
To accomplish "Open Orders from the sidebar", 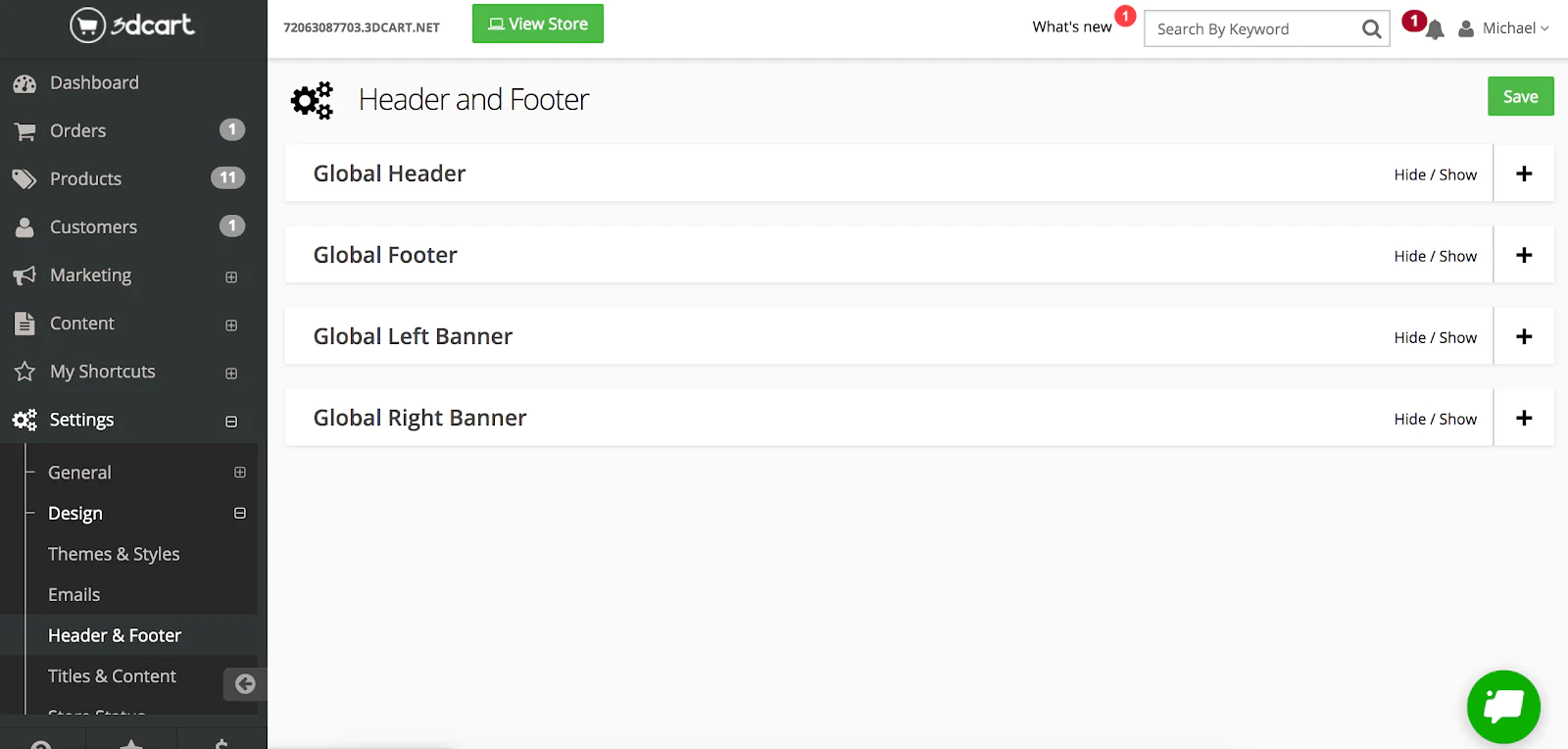I will click(77, 131).
